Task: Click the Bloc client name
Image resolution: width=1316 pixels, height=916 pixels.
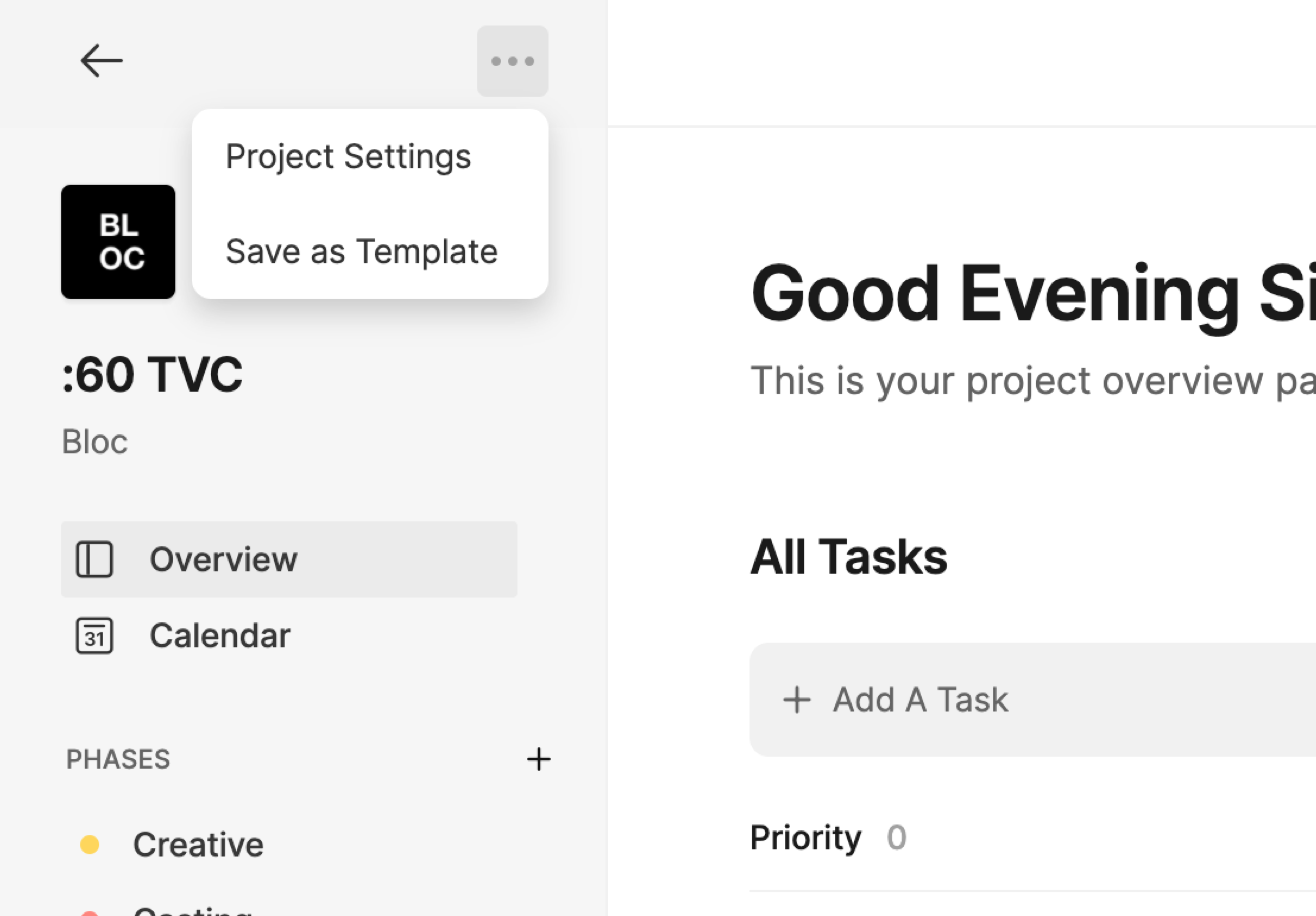Action: tap(95, 441)
